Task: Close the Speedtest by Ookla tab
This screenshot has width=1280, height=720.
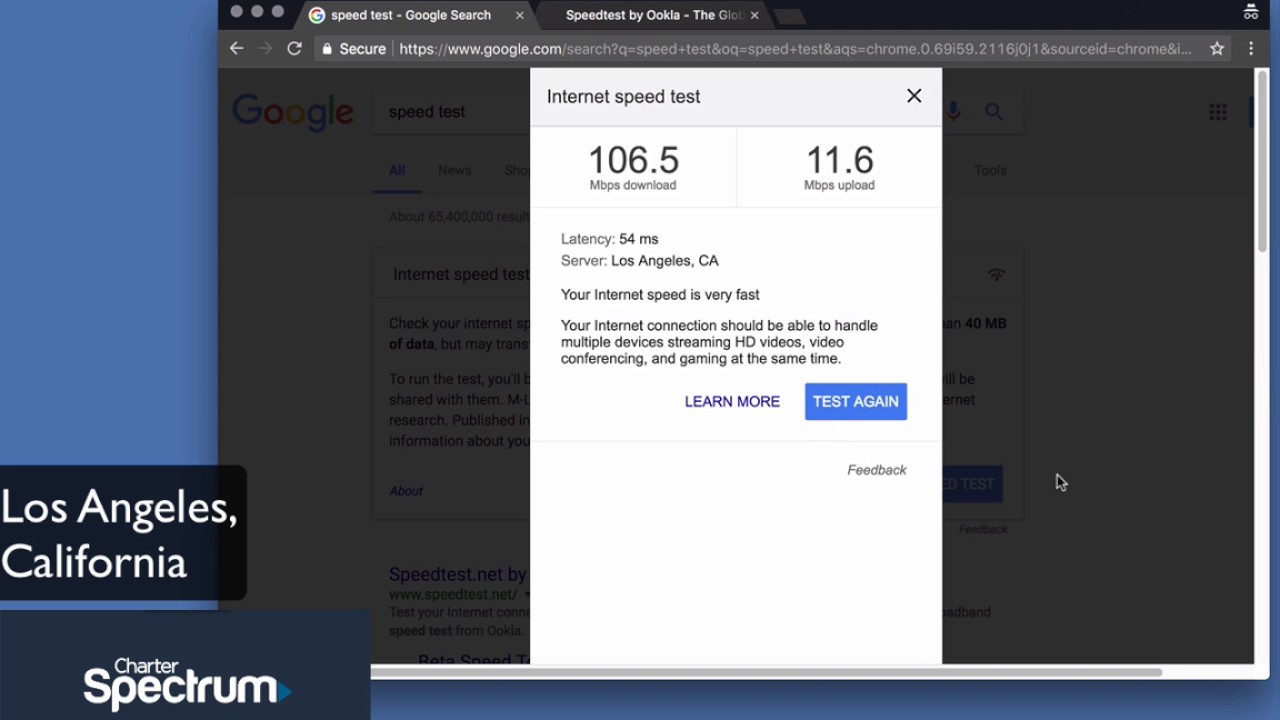Action: click(754, 15)
